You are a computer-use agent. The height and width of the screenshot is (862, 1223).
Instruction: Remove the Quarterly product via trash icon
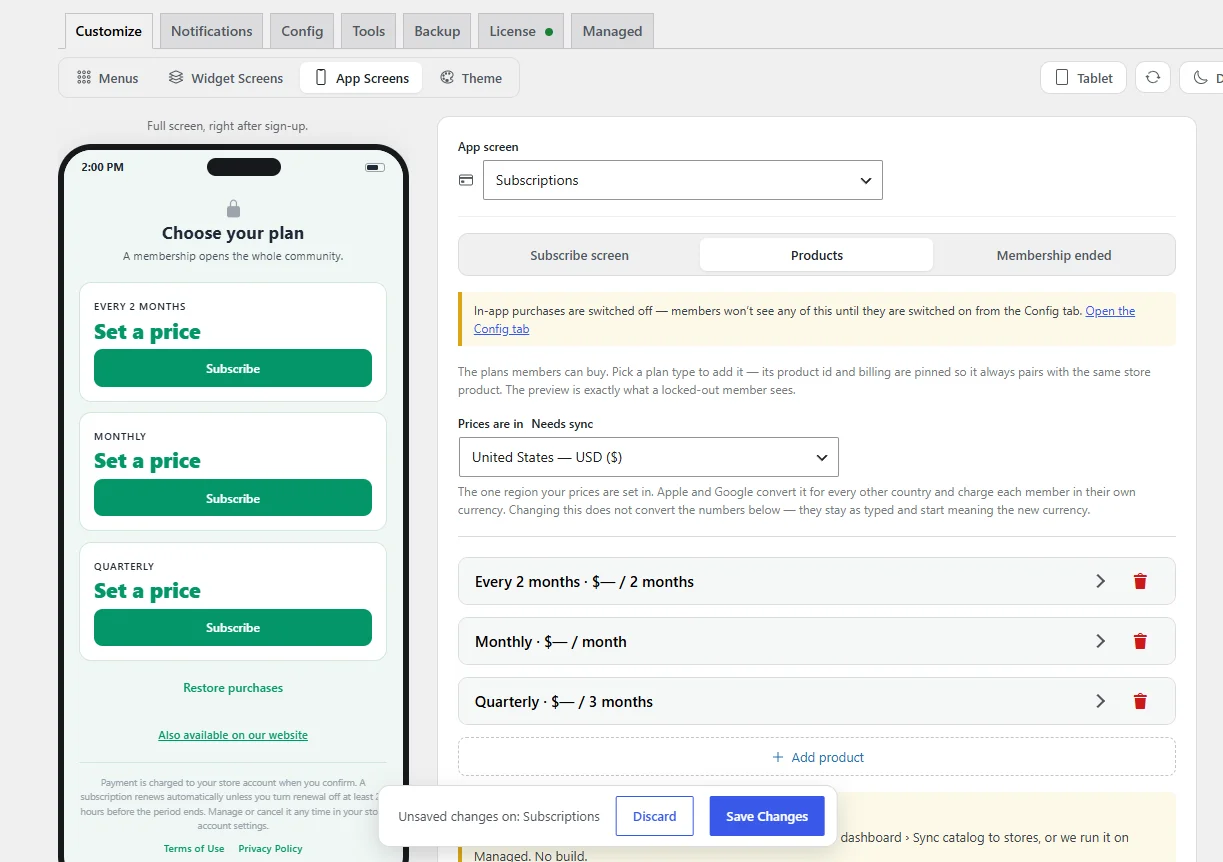[x=1140, y=702]
